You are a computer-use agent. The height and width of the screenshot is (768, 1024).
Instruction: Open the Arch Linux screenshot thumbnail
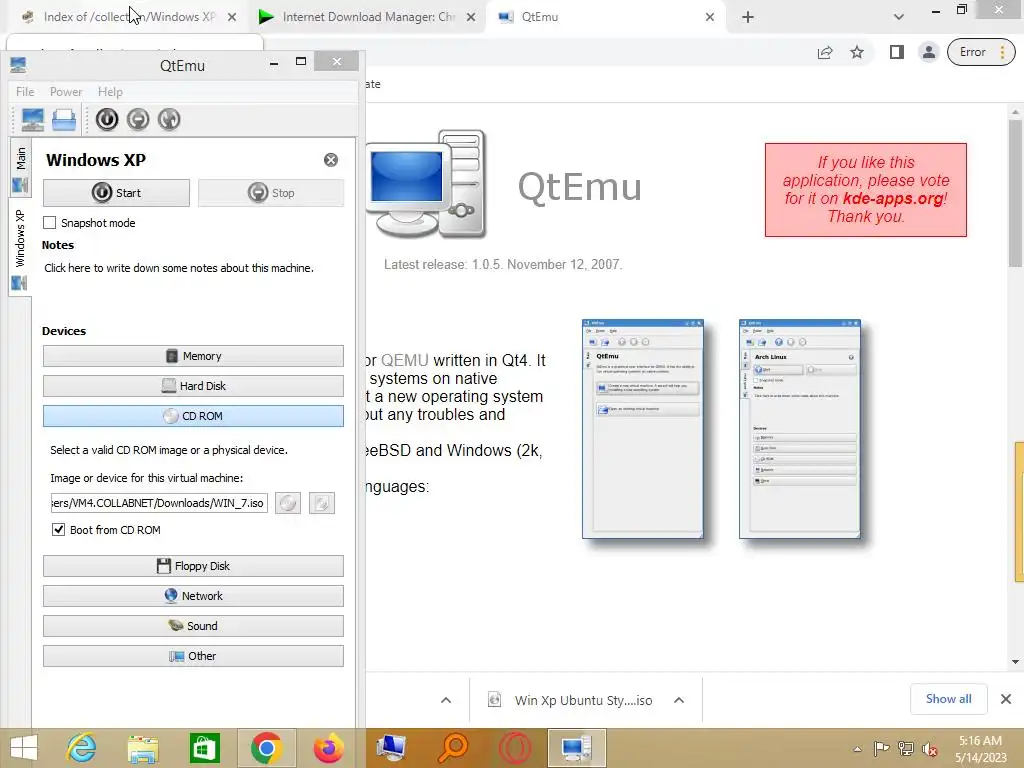tap(800, 429)
